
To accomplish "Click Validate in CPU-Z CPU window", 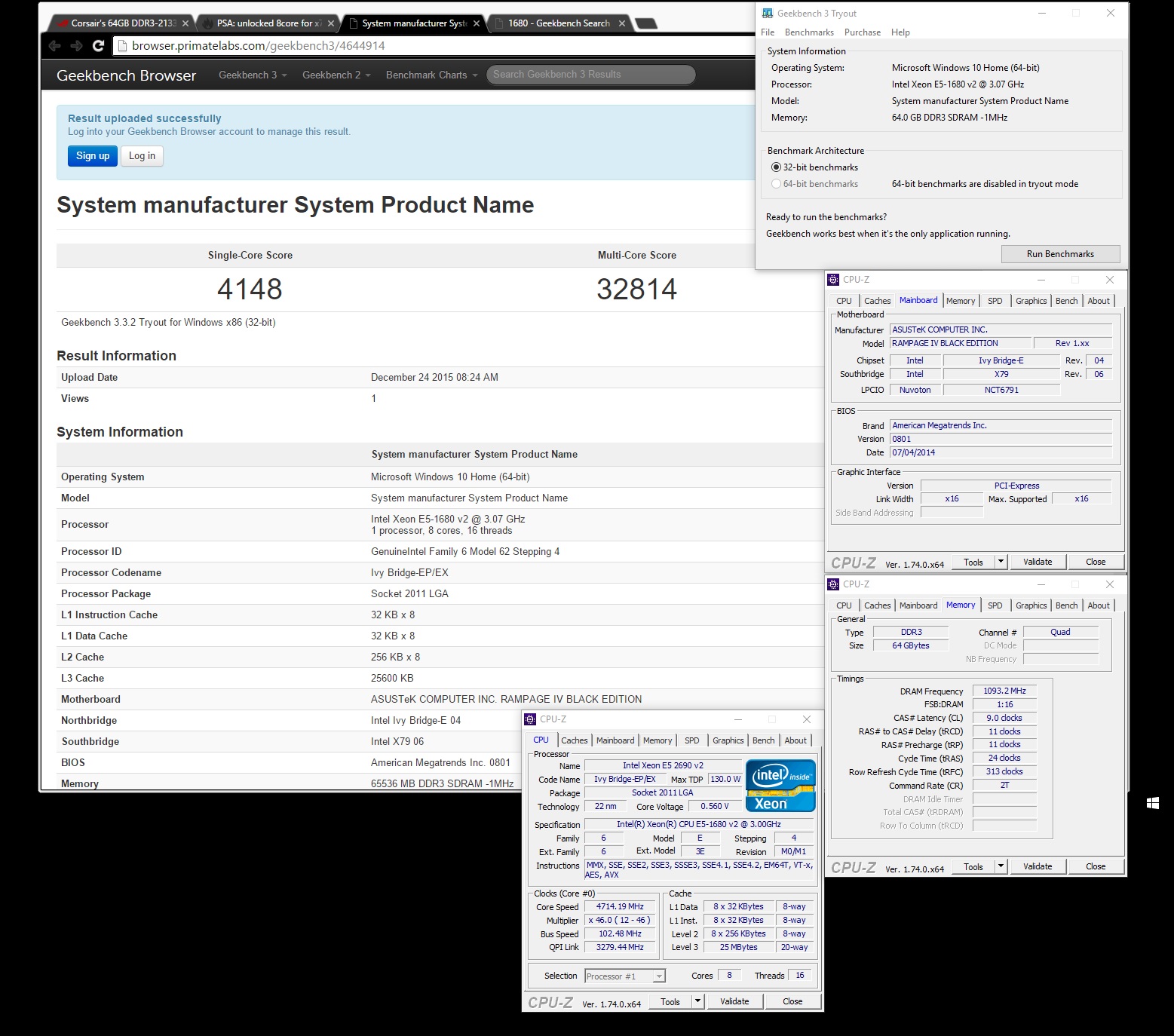I will (734, 1001).
